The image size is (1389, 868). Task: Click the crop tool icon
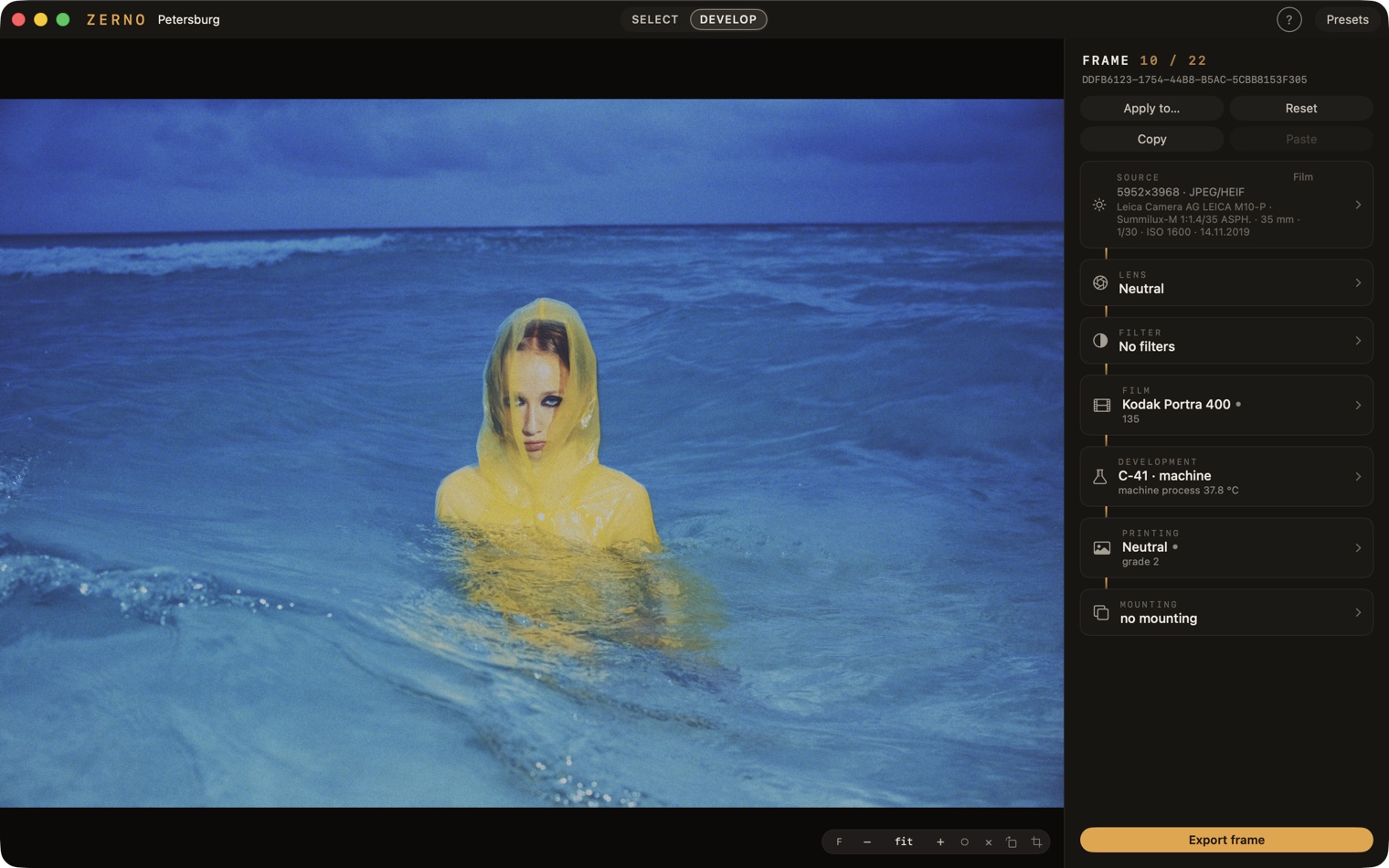1036,842
